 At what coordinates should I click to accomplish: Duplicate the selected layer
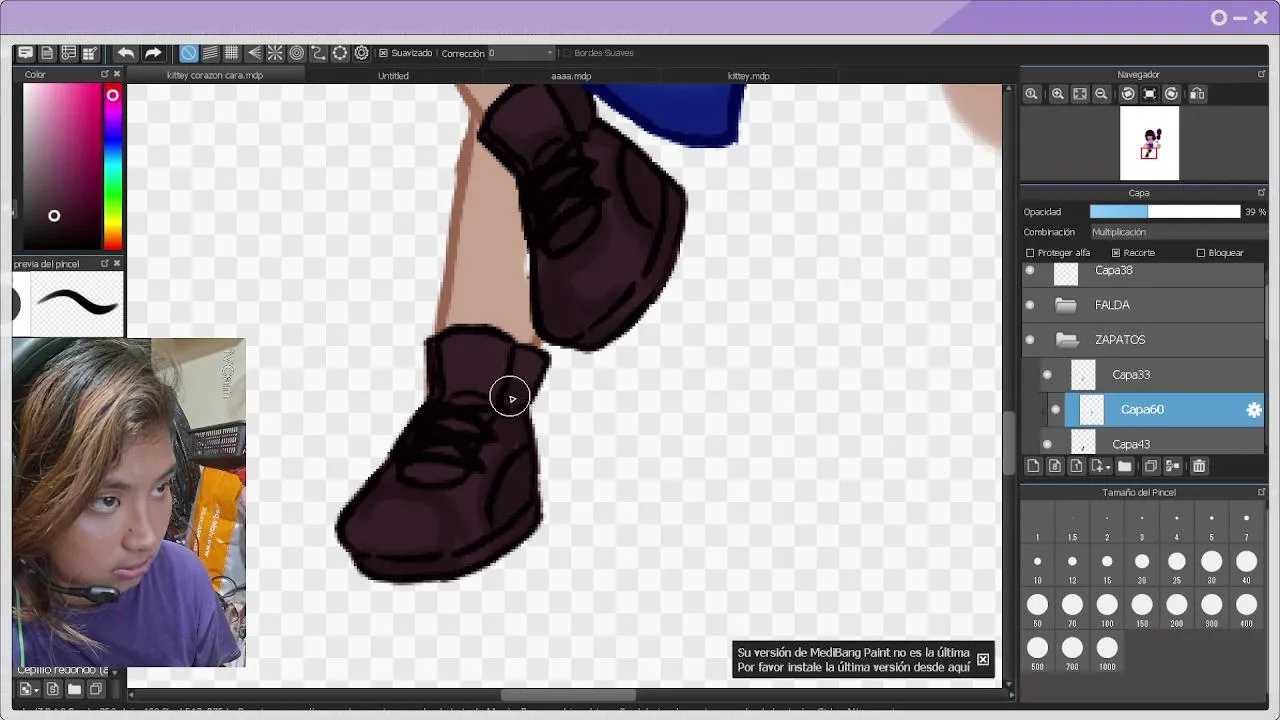coord(1151,466)
